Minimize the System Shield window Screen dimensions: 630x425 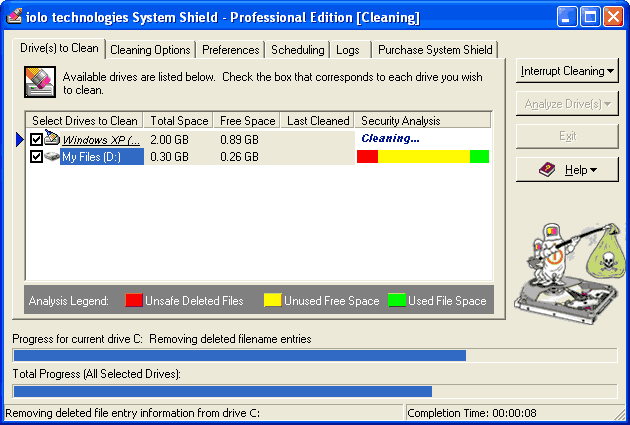tap(567, 17)
